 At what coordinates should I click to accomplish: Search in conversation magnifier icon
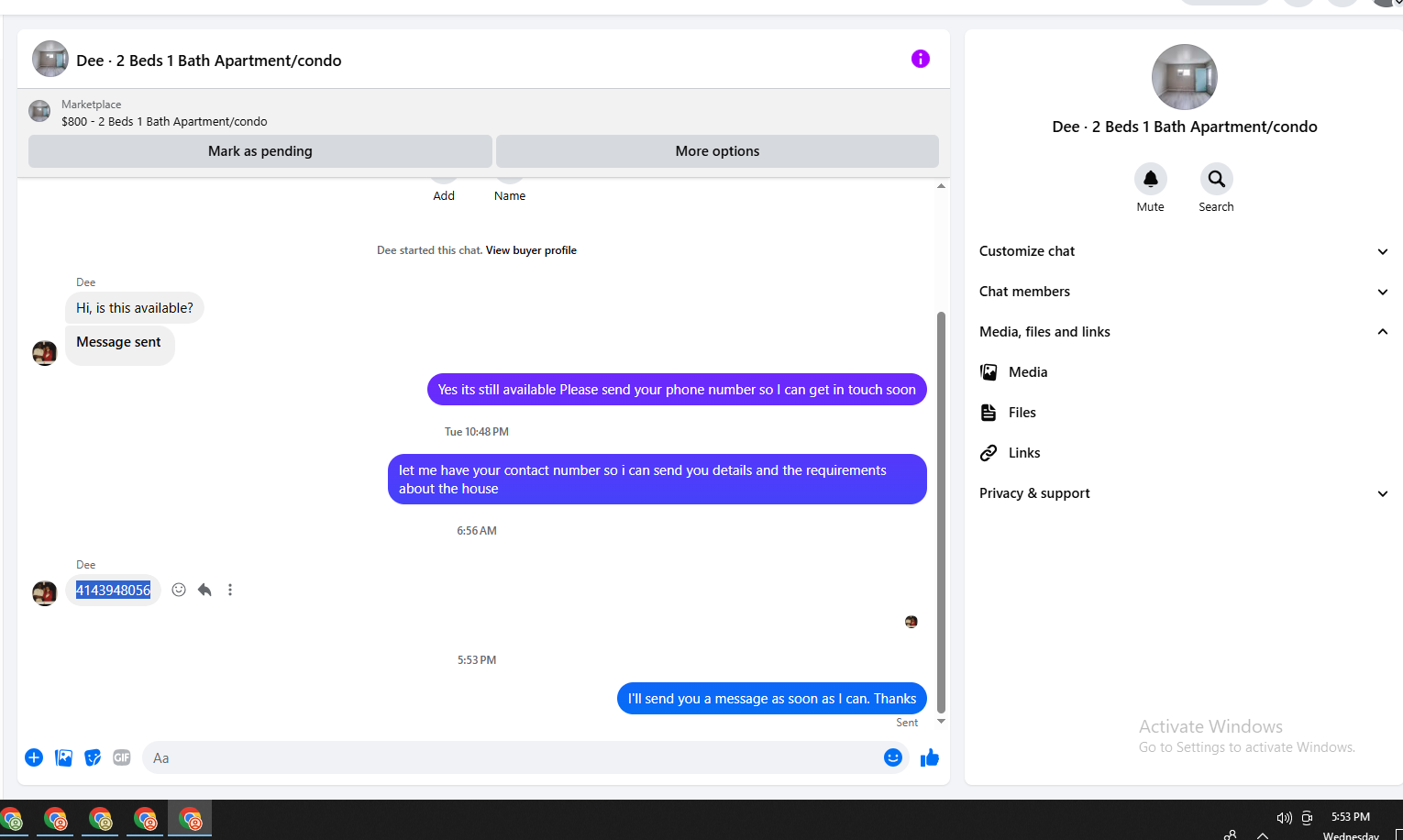(1216, 179)
